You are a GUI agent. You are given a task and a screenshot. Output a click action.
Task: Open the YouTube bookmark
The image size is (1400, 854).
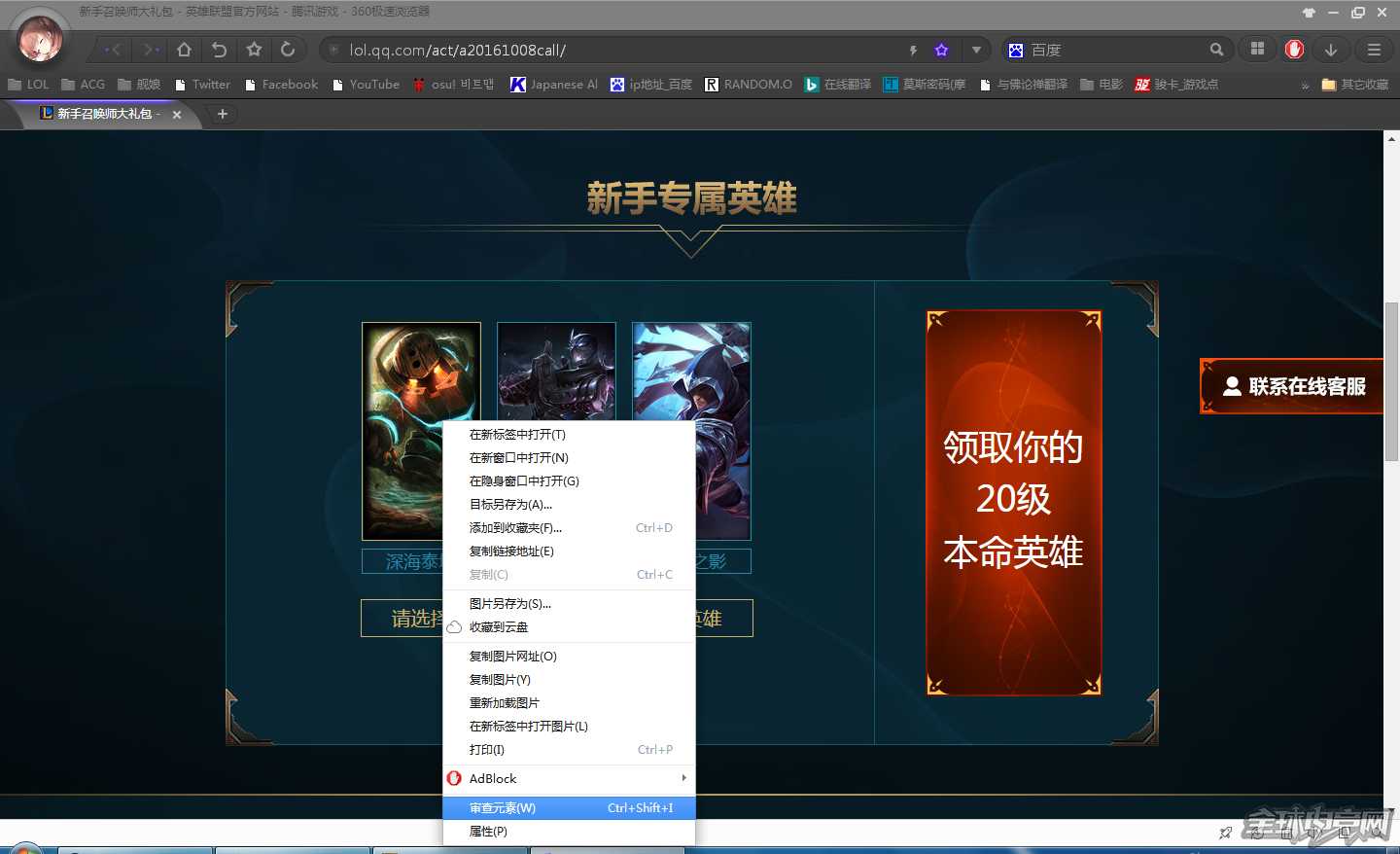pos(367,85)
